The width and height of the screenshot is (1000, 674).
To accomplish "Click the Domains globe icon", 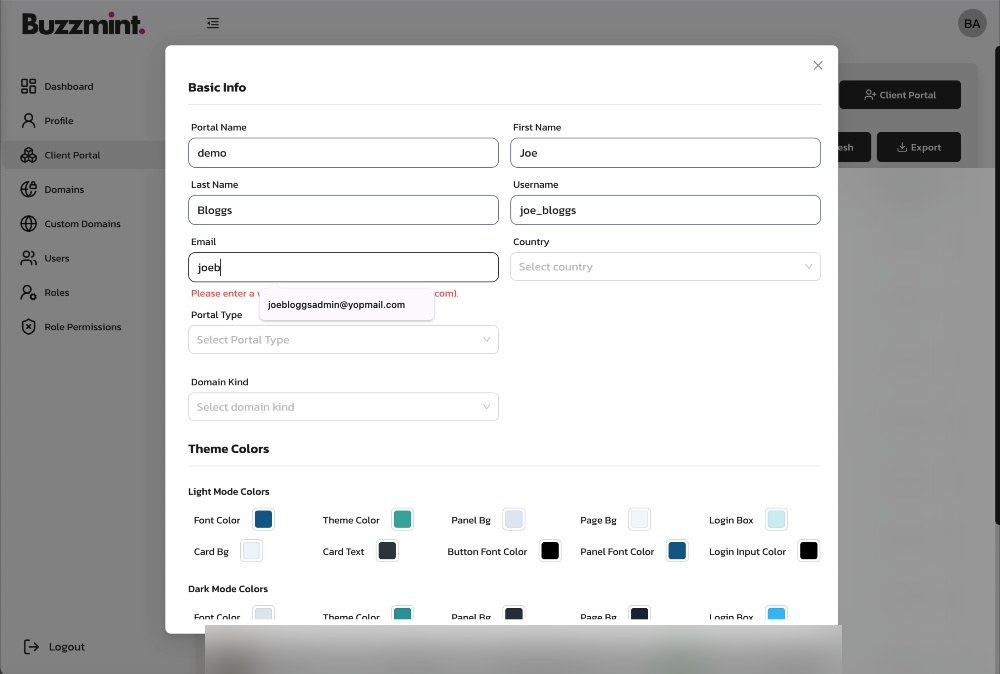I will tap(29, 189).
